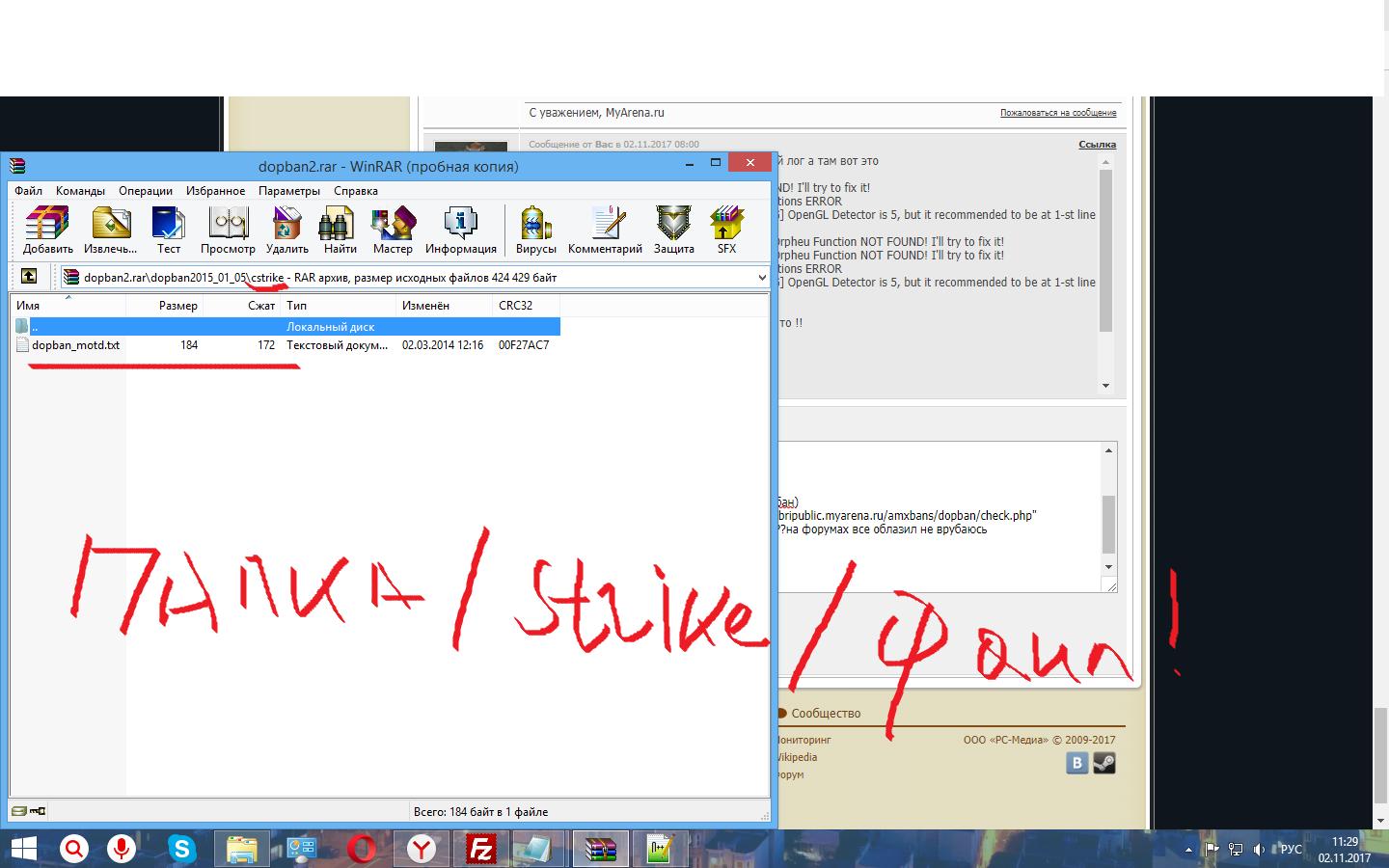The image size is (1389, 868).
Task: Switch to FileZilla on the taskbar
Action: (480, 850)
